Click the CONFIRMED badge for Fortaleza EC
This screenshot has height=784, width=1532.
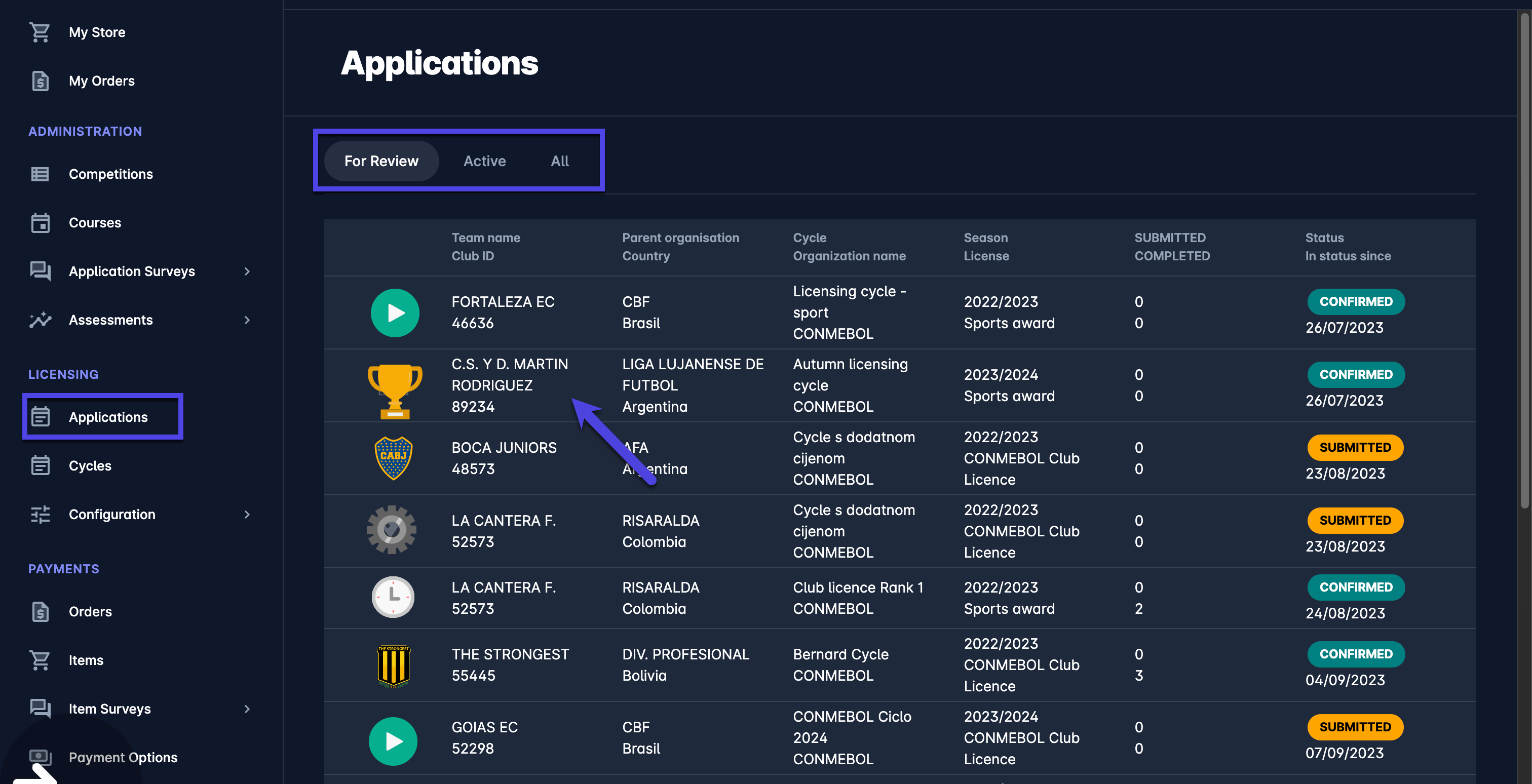point(1355,302)
